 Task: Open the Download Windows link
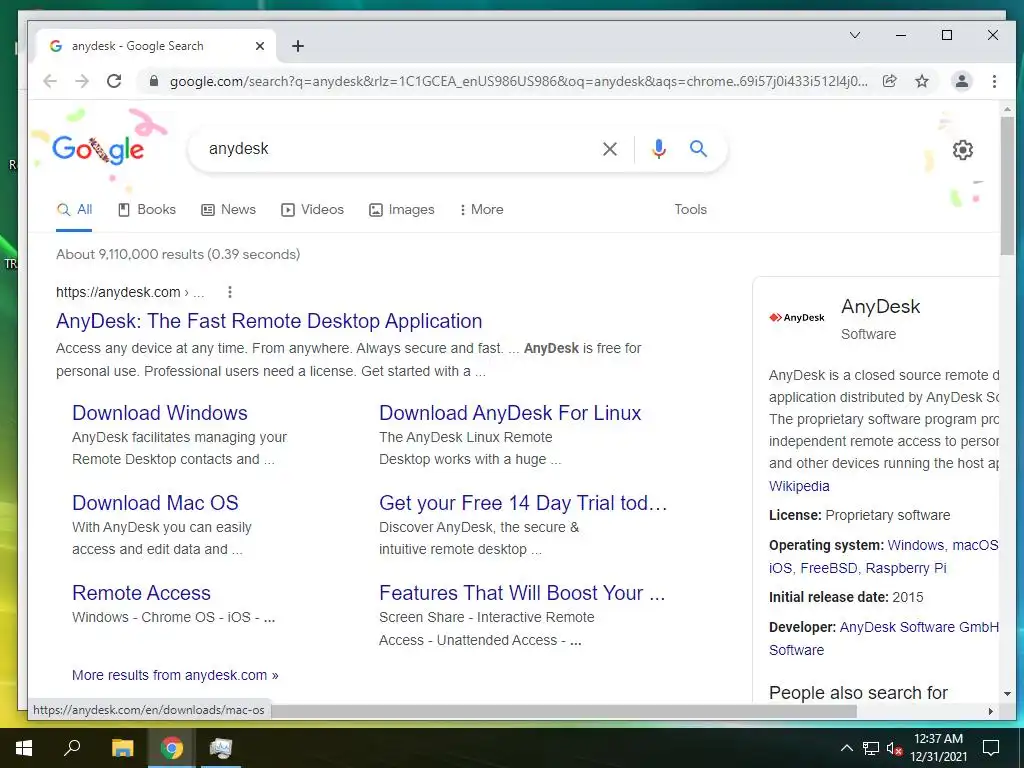coord(160,413)
